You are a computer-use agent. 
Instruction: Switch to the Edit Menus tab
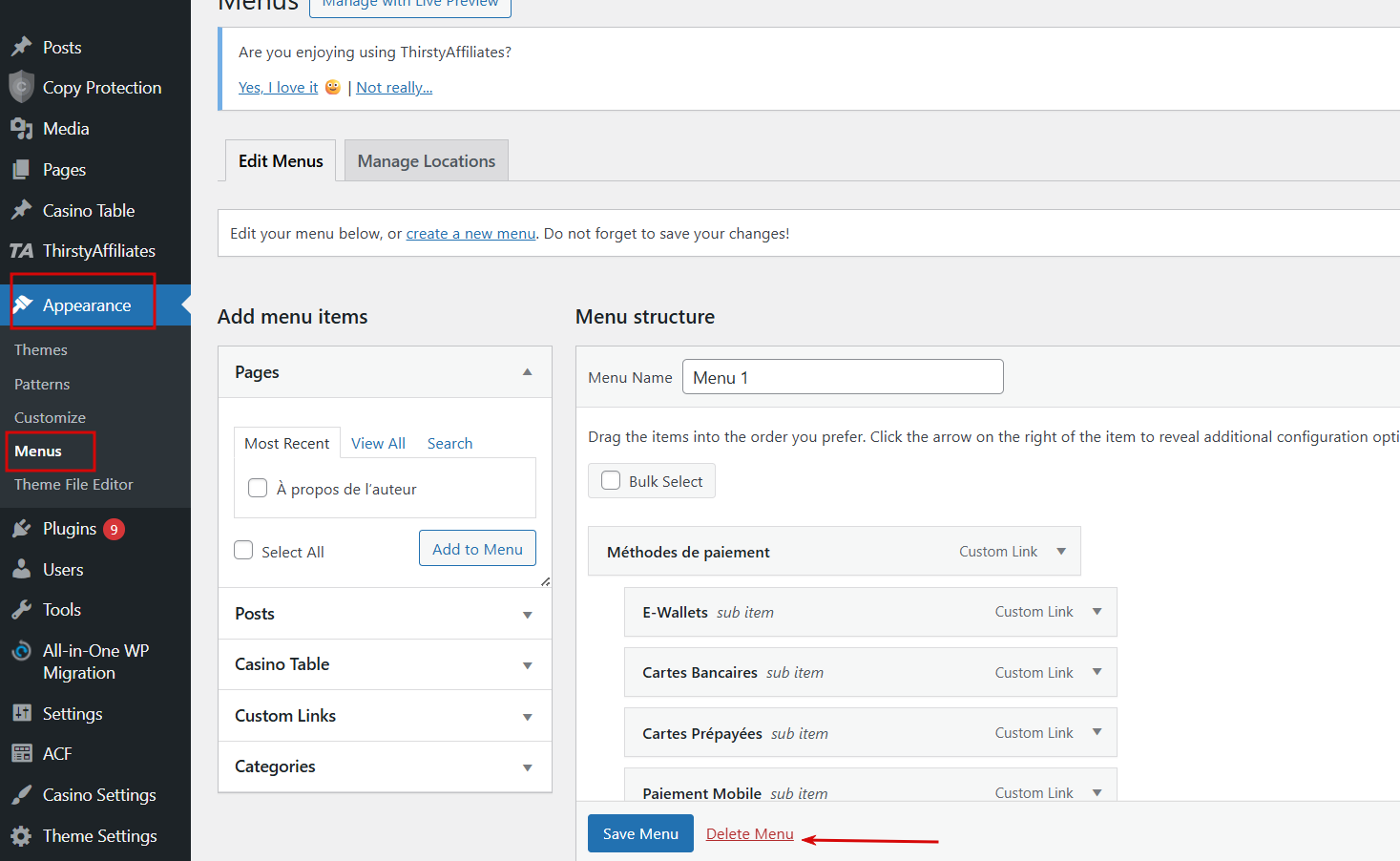(x=281, y=160)
